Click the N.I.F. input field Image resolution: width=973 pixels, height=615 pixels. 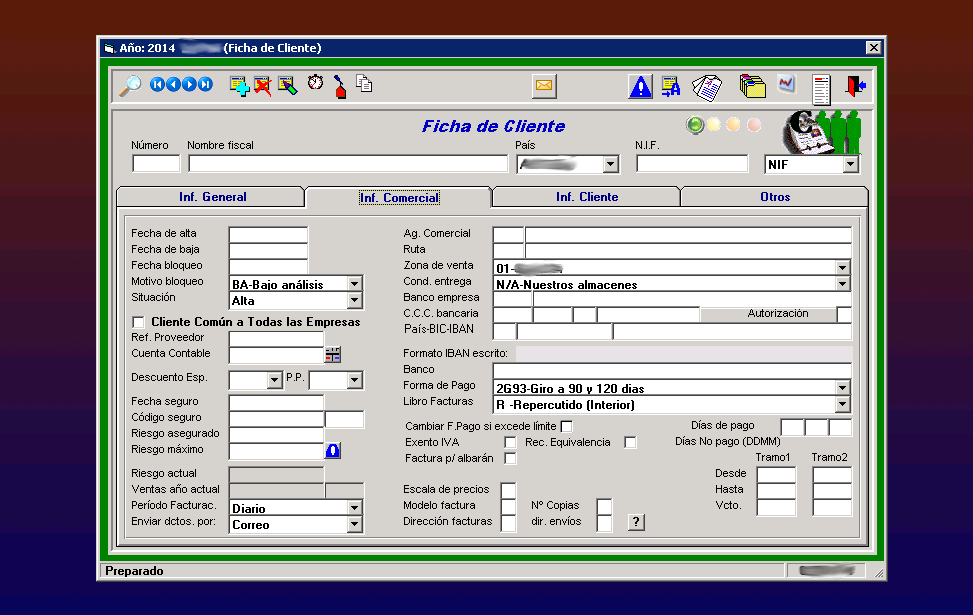[x=693, y=164]
